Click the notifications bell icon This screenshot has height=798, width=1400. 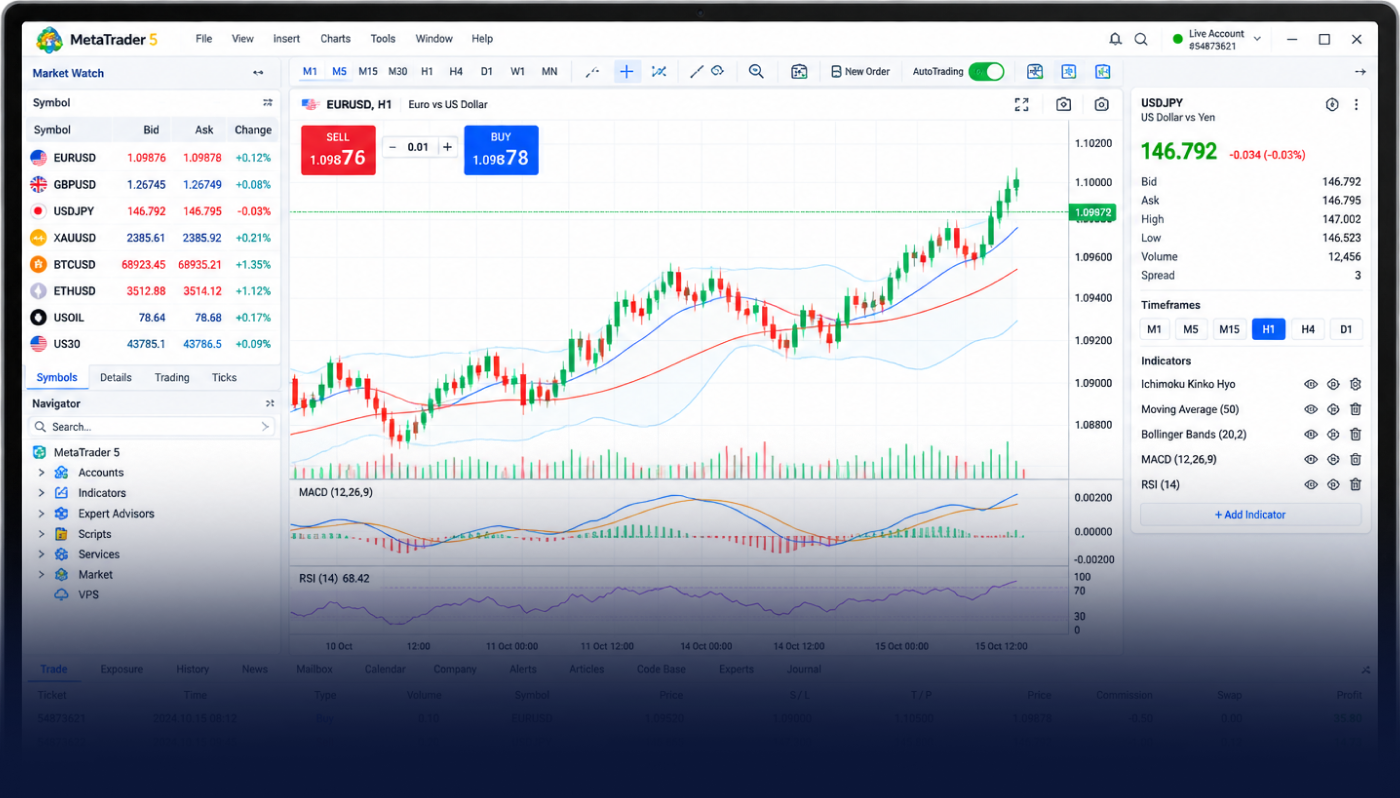1115,39
